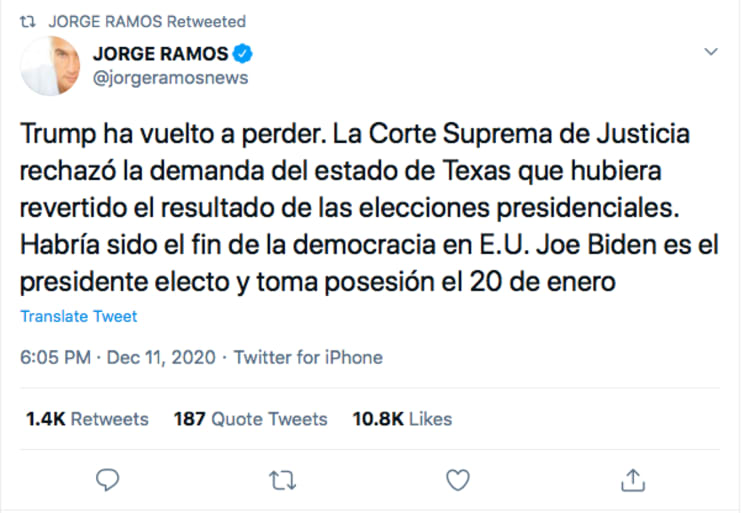View the 1.4K Retweets list

click(x=87, y=419)
